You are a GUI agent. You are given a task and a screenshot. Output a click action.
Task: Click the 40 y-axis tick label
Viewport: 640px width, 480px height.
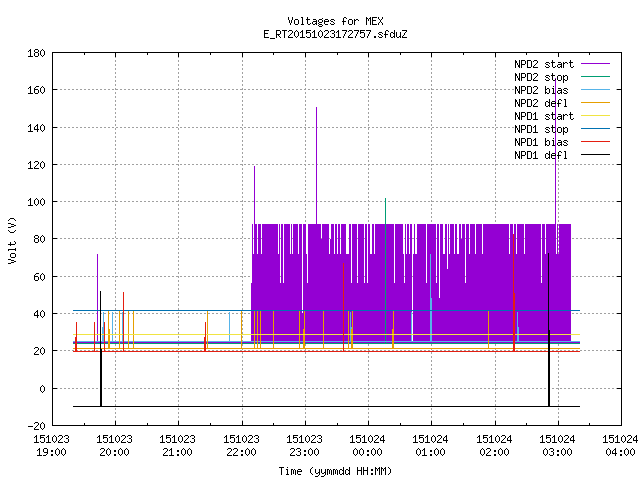click(39, 314)
